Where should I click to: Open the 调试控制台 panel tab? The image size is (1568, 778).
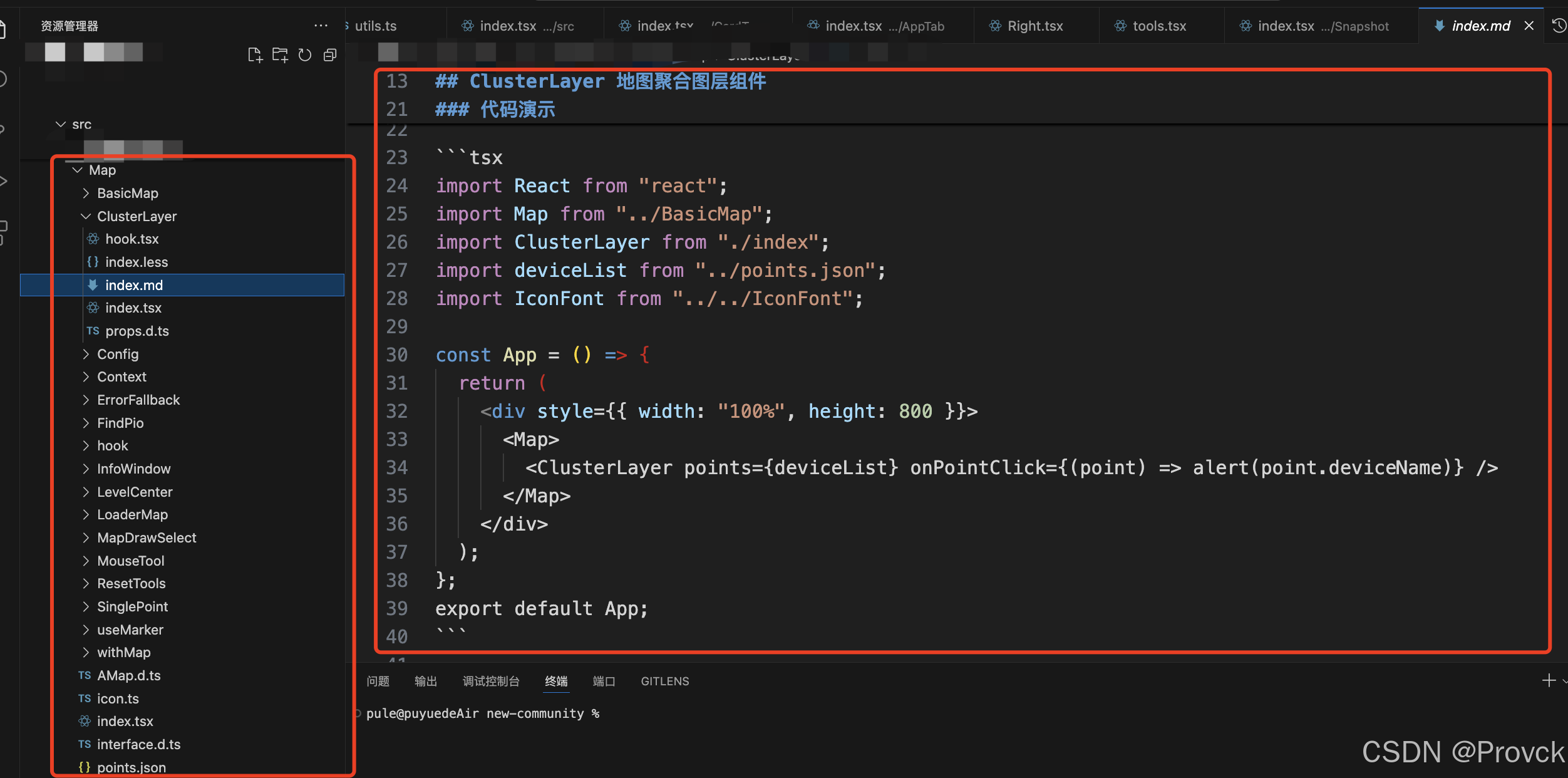tap(491, 682)
